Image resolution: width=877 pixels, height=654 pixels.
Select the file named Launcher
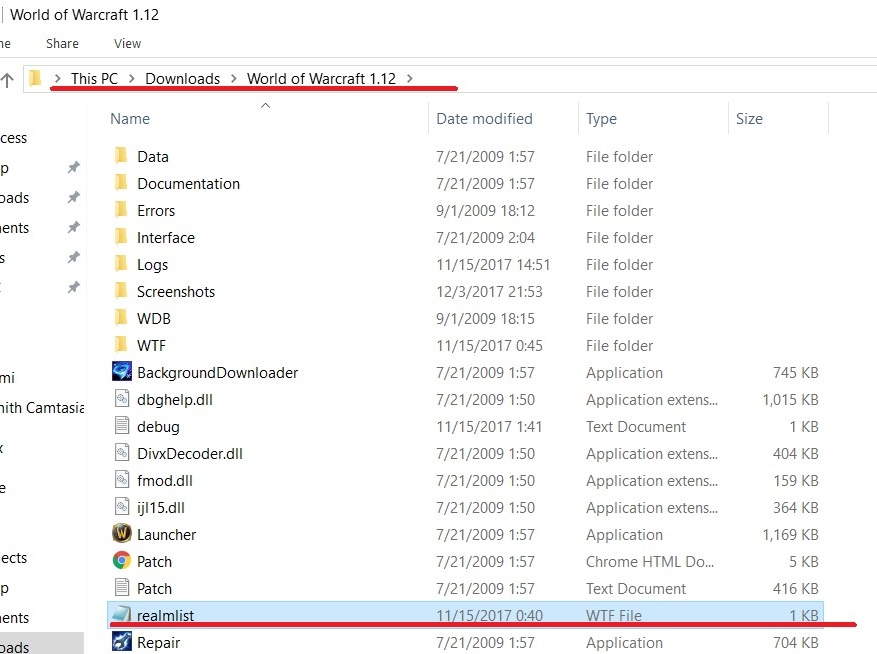[x=167, y=535]
